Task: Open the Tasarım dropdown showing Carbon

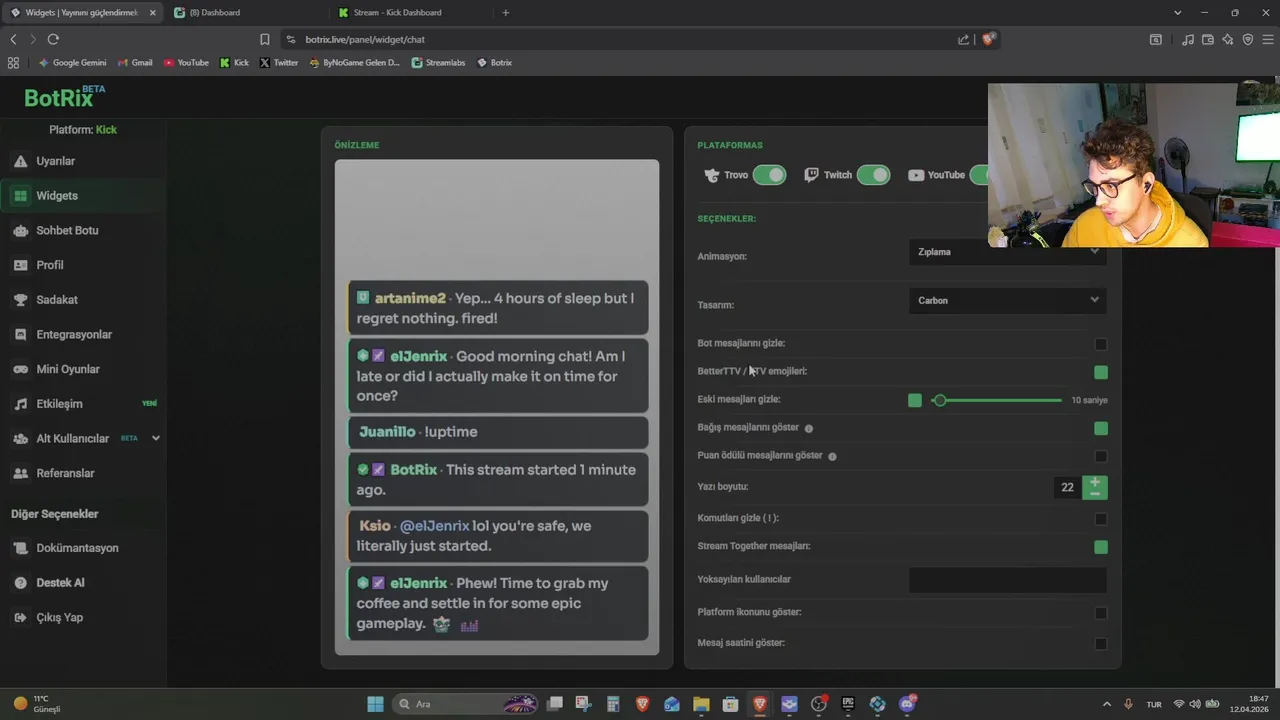Action: tap(1007, 300)
